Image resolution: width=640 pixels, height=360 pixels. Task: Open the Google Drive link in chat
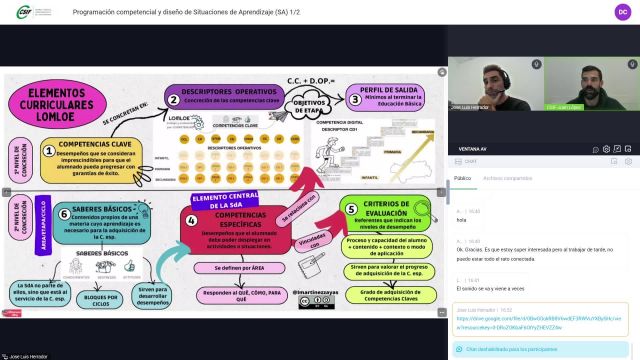pos(539,323)
